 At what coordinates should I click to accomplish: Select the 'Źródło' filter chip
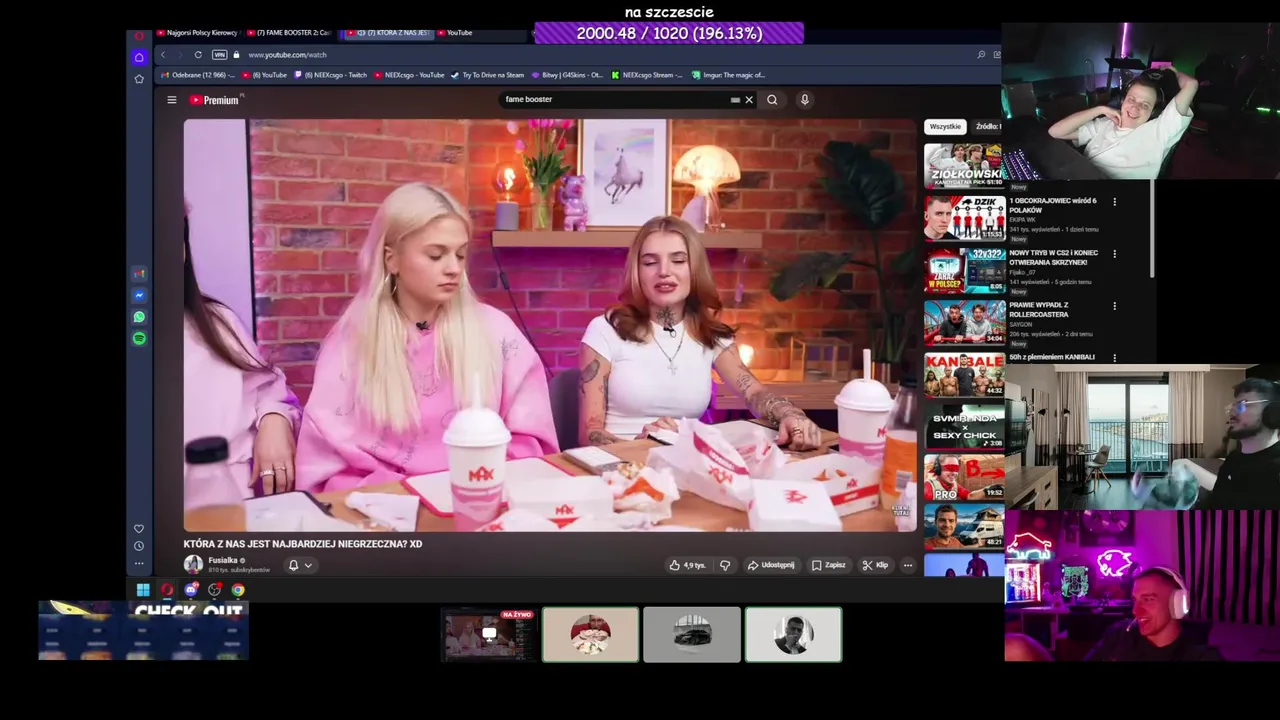pyautogui.click(x=987, y=127)
